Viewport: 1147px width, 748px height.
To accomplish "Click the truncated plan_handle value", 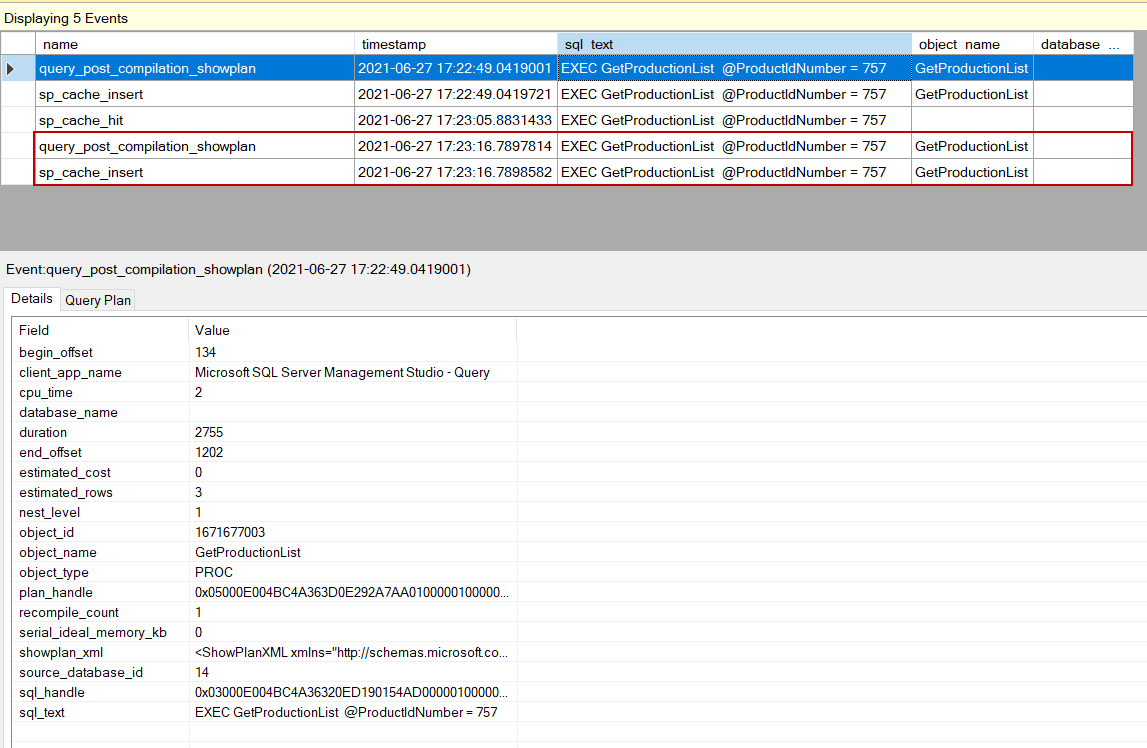I will click(x=350, y=592).
